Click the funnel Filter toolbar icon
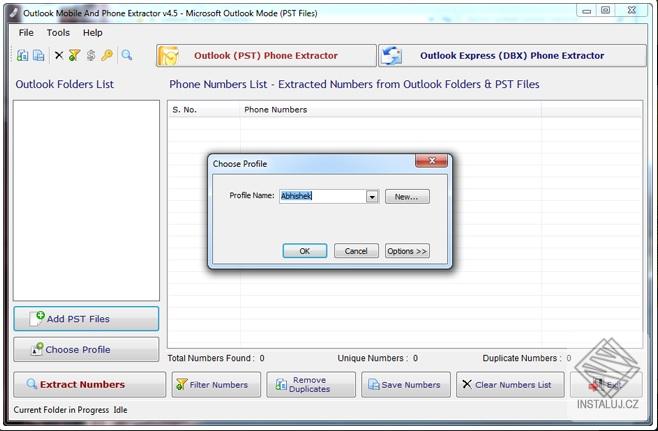 74,55
